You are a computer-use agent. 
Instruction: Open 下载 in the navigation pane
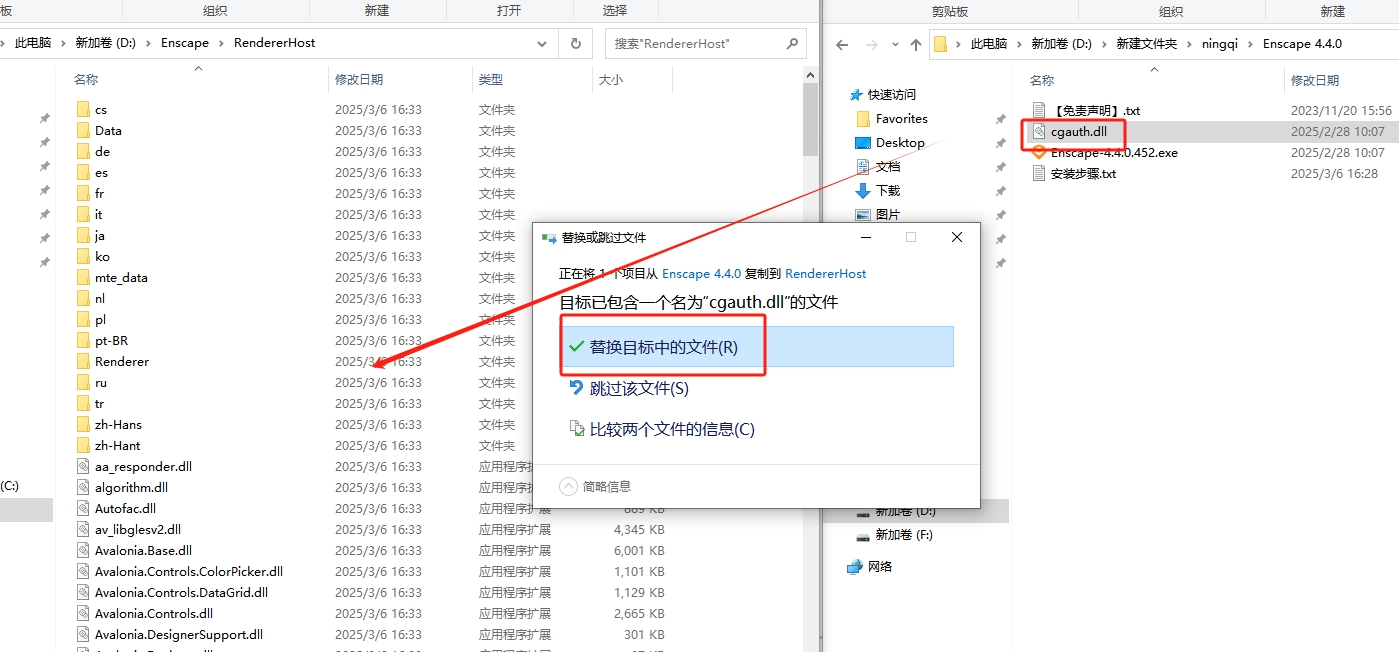(x=888, y=191)
